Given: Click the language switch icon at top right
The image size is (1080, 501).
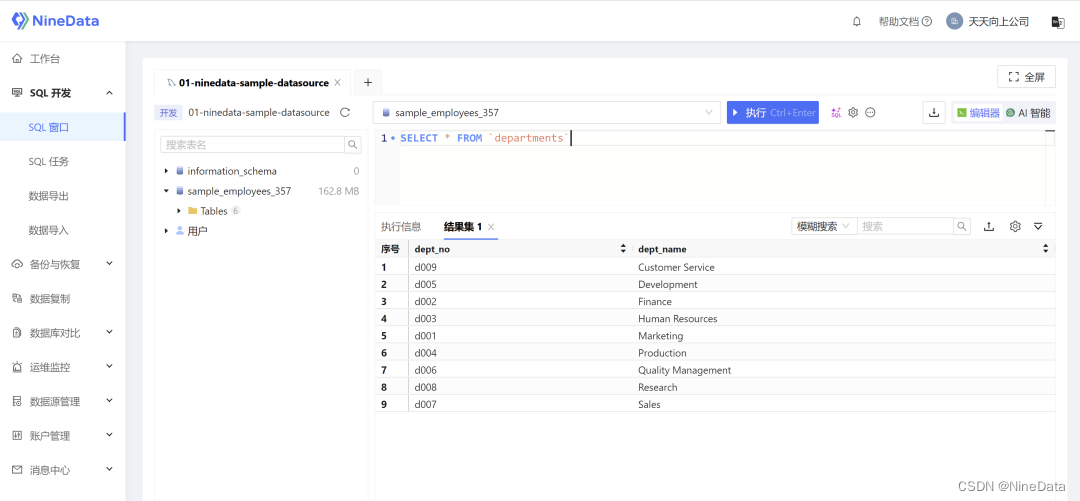Looking at the screenshot, I should (1058, 22).
